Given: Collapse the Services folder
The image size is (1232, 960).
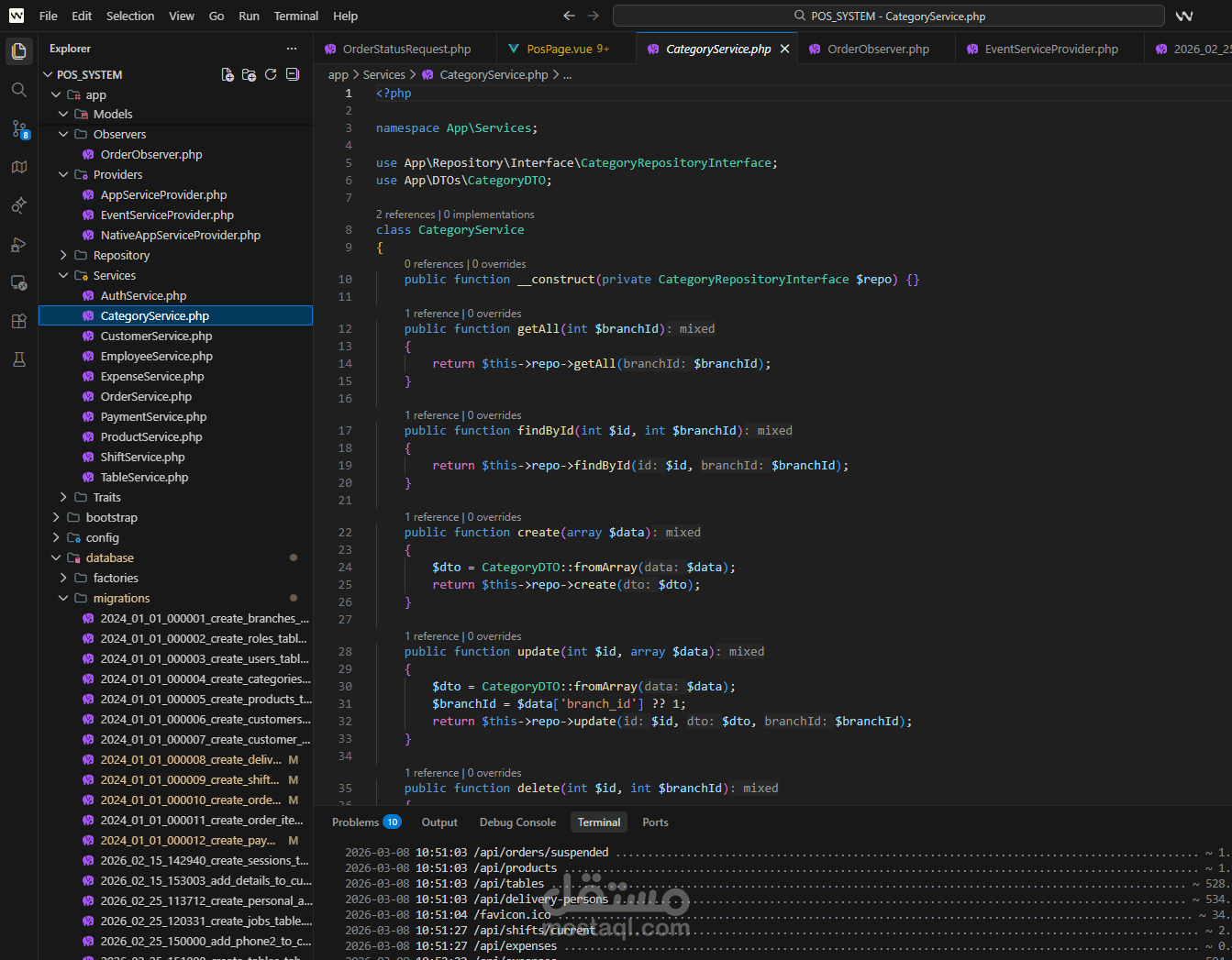Looking at the screenshot, I should click(114, 275).
